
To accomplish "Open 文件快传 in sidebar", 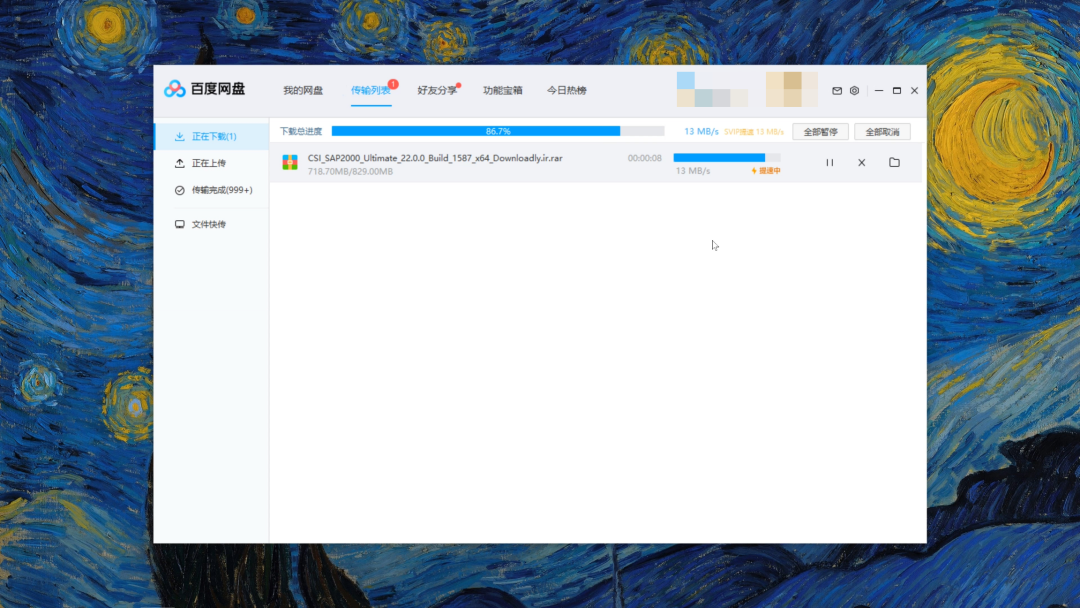I will tap(211, 224).
